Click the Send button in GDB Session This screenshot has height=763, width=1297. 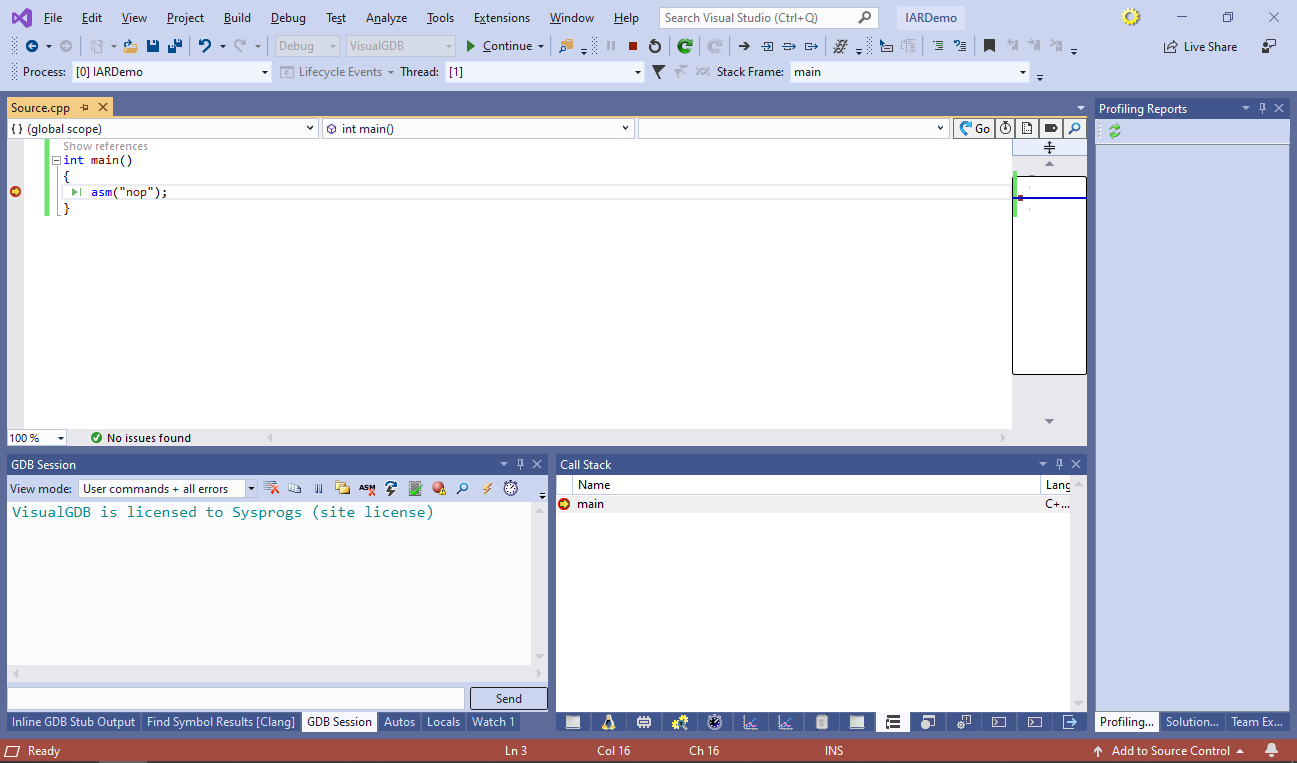tap(508, 699)
